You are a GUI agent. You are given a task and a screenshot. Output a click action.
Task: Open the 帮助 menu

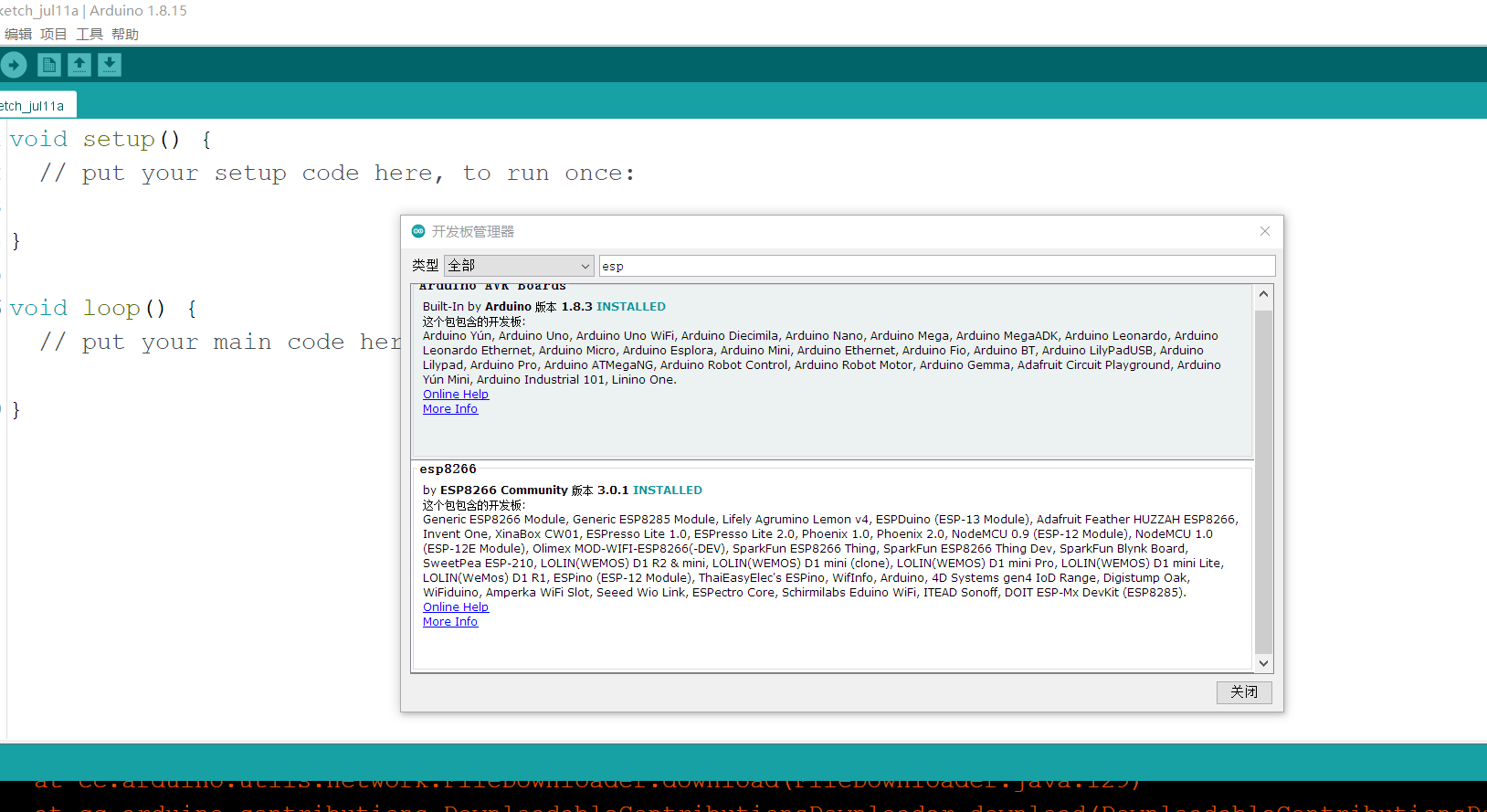(125, 35)
